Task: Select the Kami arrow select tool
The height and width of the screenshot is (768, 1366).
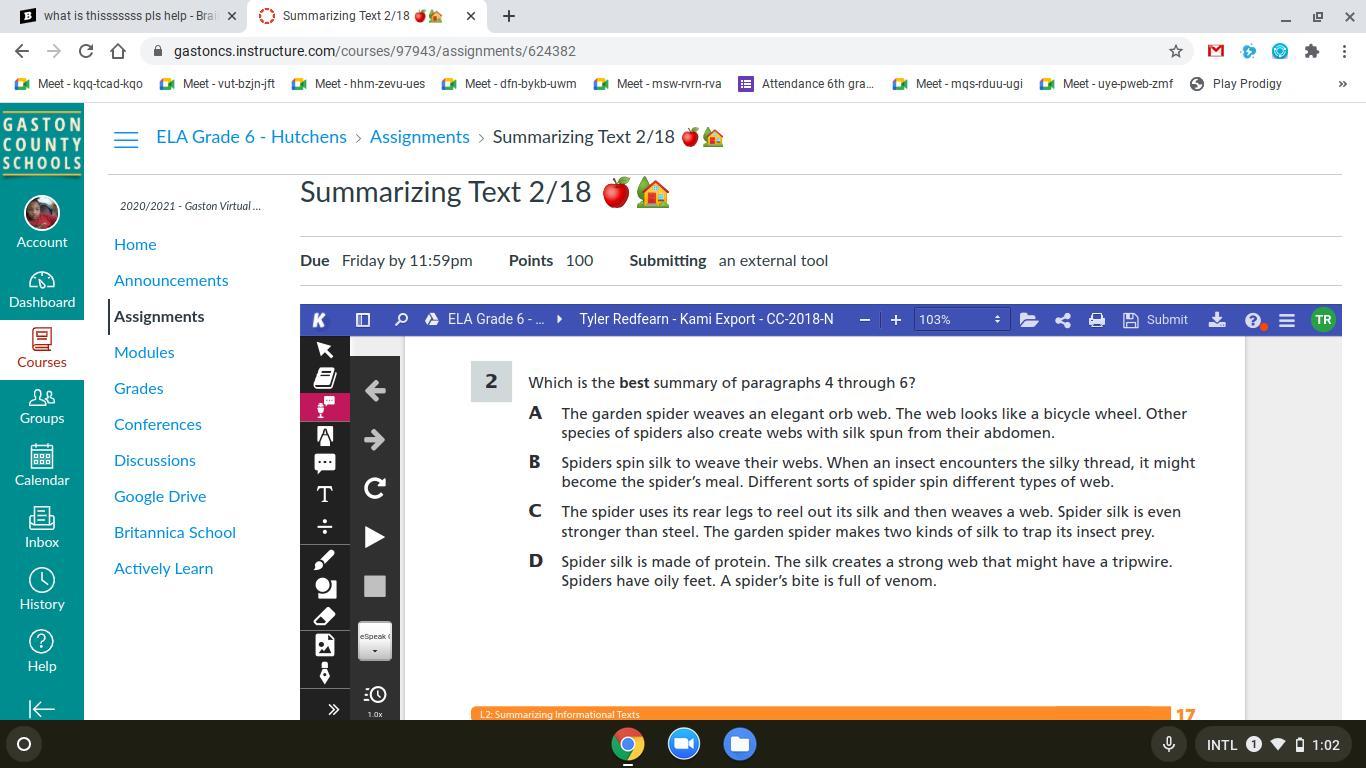Action: 325,349
